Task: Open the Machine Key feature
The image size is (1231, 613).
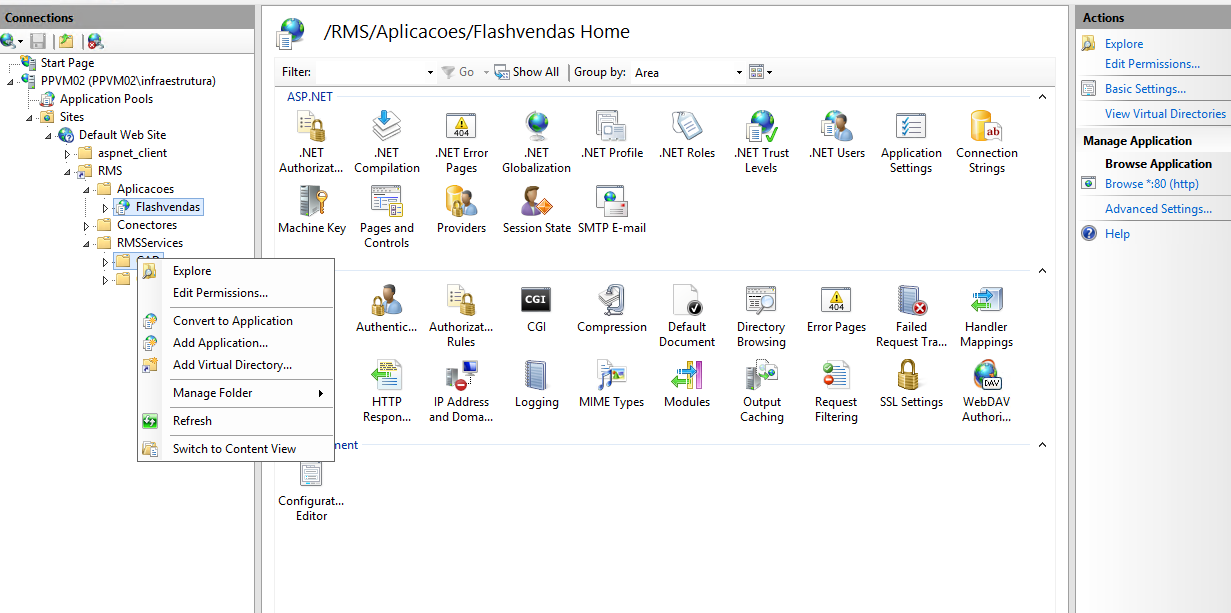Action: (x=312, y=210)
